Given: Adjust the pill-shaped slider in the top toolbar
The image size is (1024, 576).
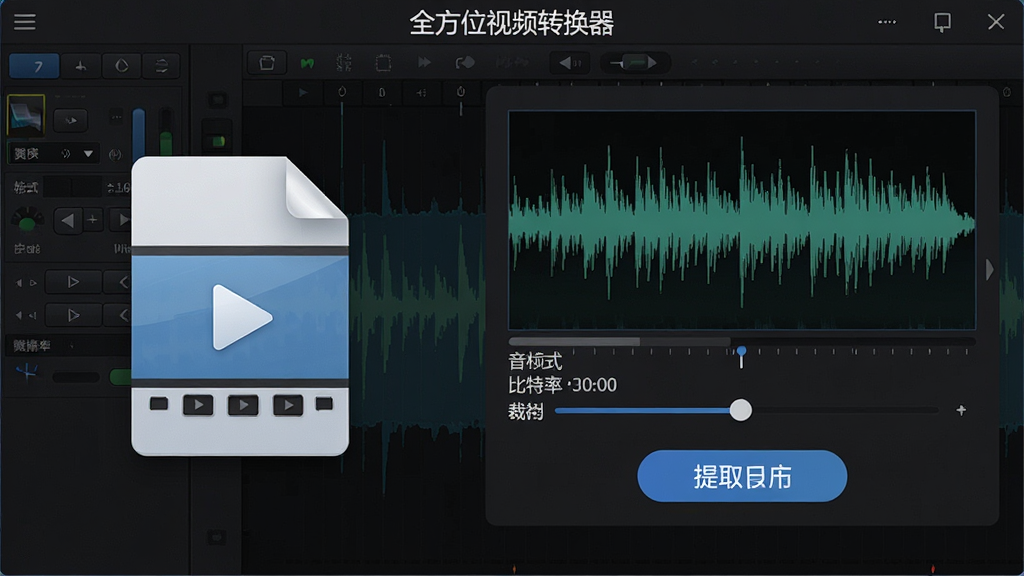Looking at the screenshot, I should [633, 63].
